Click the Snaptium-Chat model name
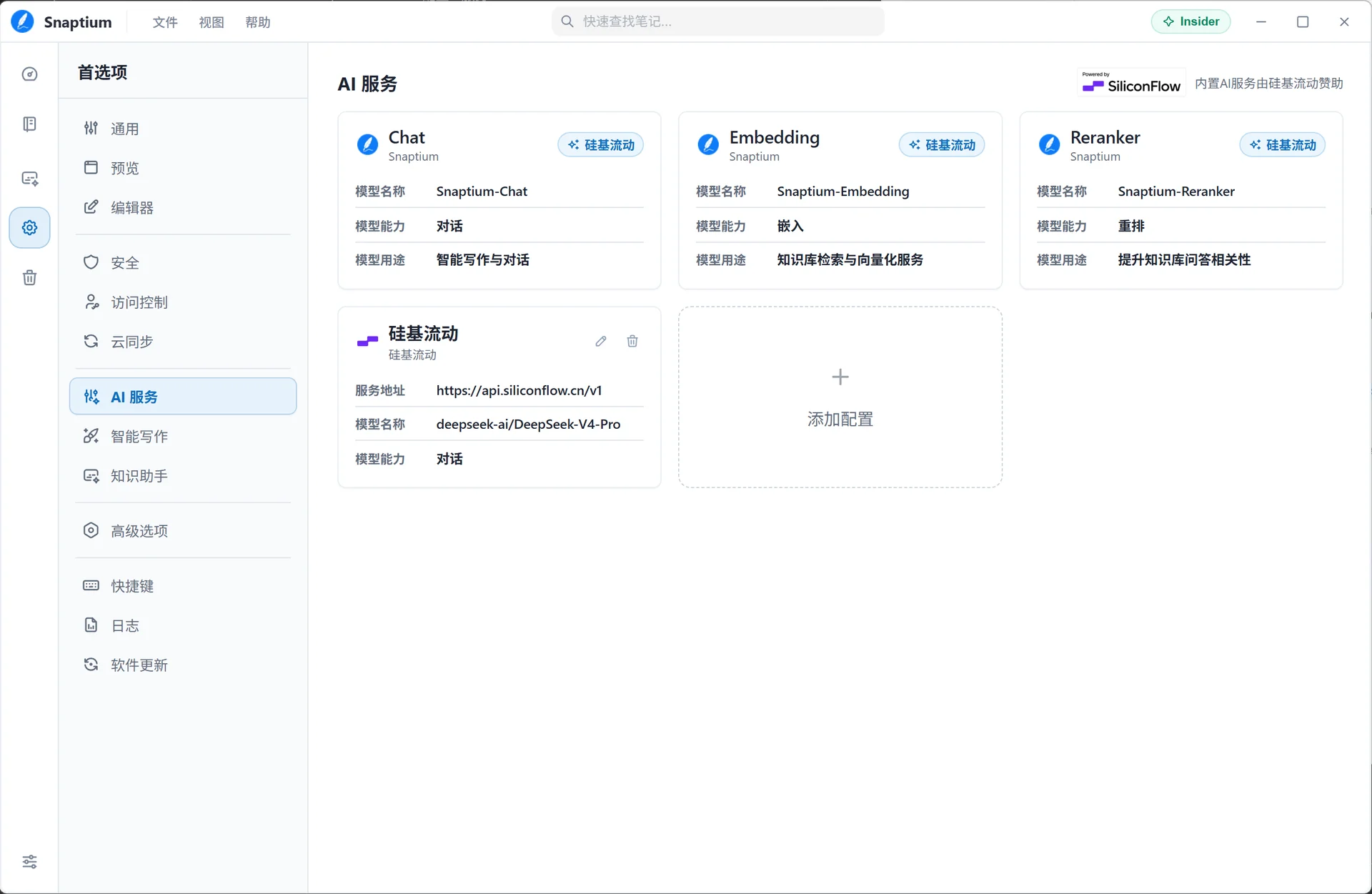 tap(482, 192)
